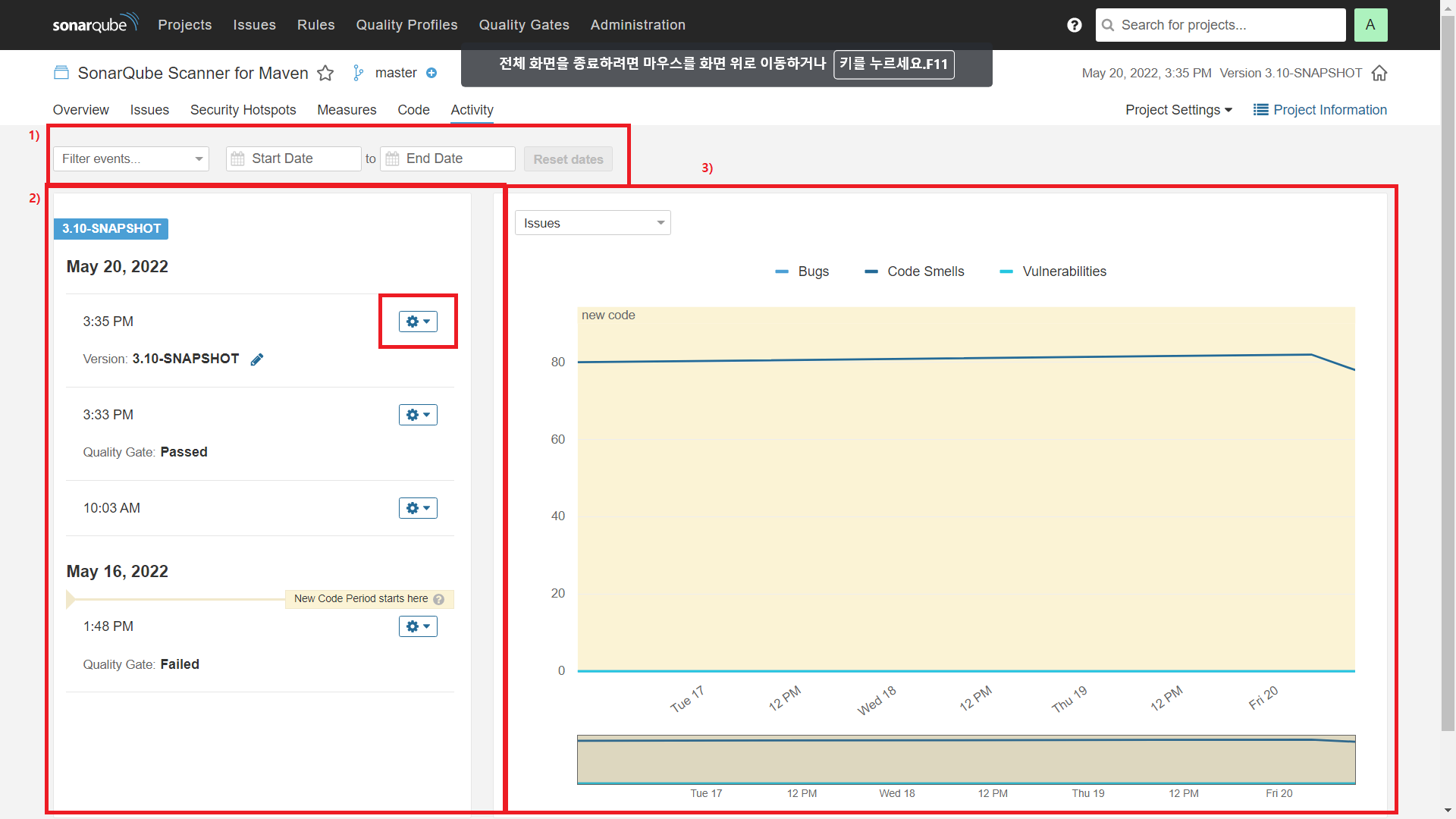This screenshot has width=1456, height=819.
Task: Click the May 20, 2022 date heading
Action: [117, 267]
